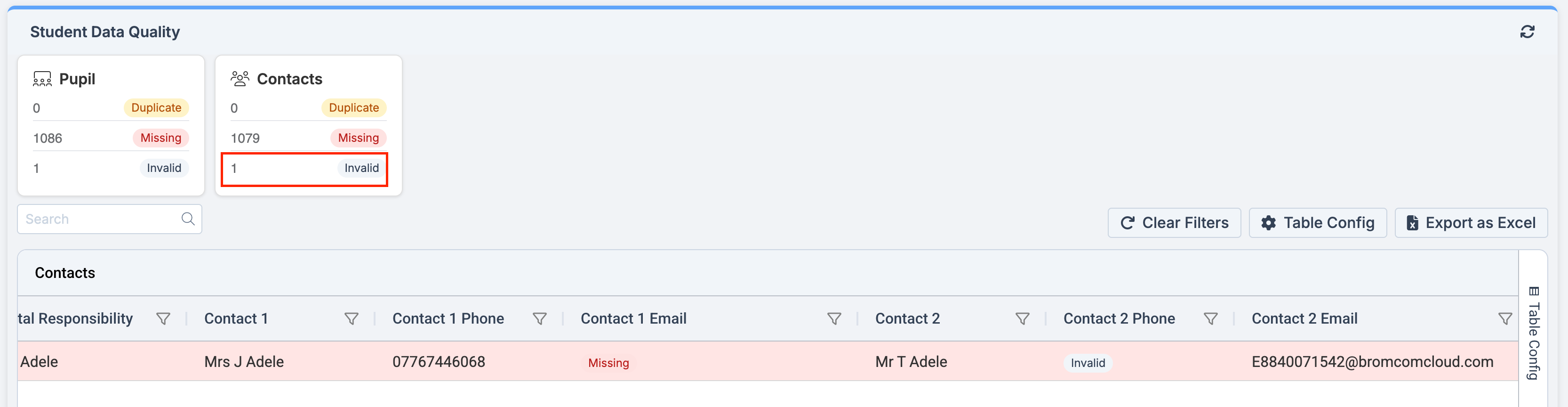Click the refresh icon for Student Data Quality
The height and width of the screenshot is (407, 1568).
(x=1527, y=32)
